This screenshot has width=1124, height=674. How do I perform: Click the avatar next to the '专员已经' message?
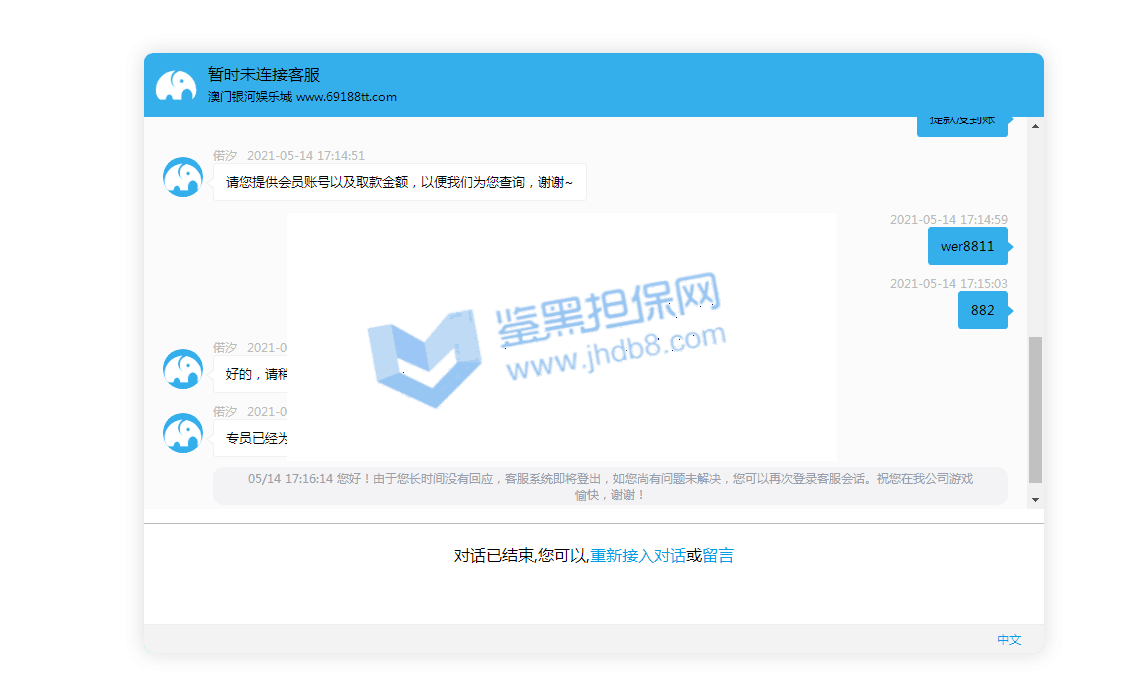[x=183, y=433]
